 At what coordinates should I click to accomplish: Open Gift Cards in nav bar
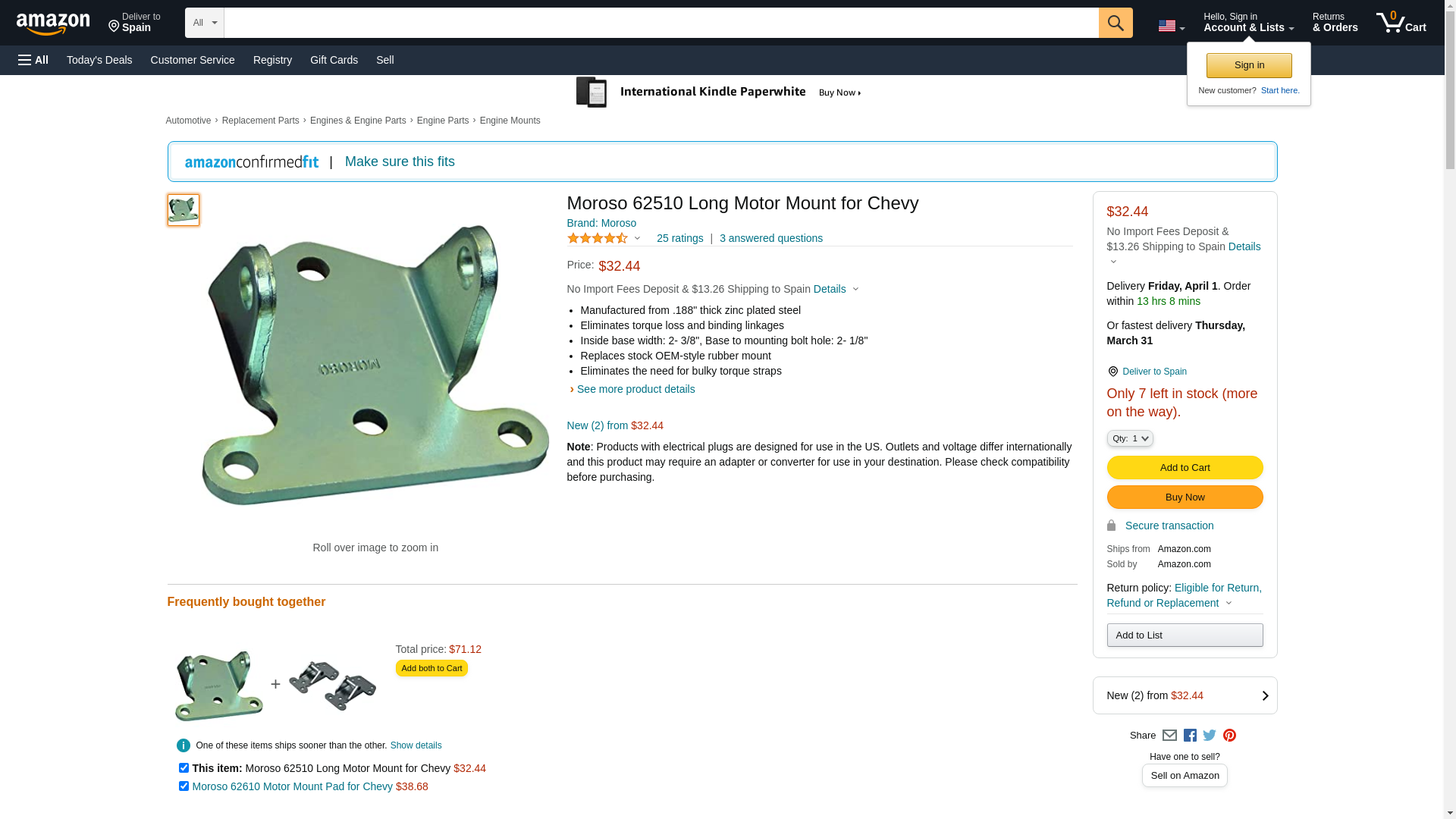point(334,60)
